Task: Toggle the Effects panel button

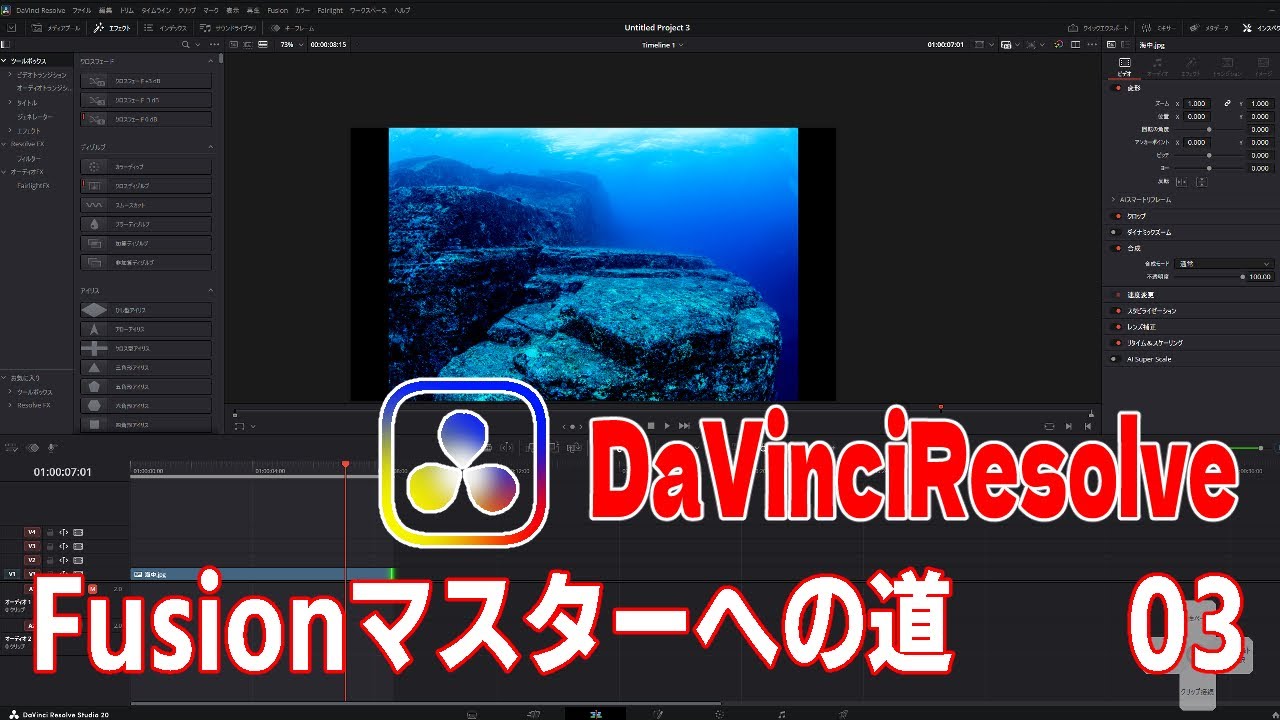Action: click(112, 28)
